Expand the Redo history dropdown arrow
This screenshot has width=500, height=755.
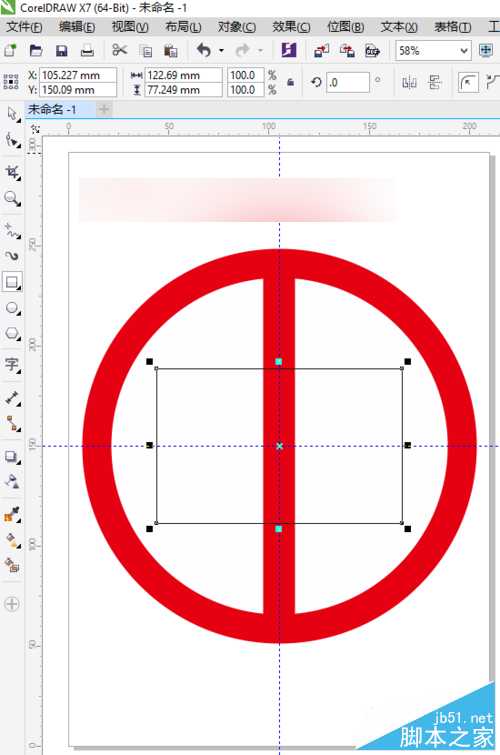(x=260, y=50)
